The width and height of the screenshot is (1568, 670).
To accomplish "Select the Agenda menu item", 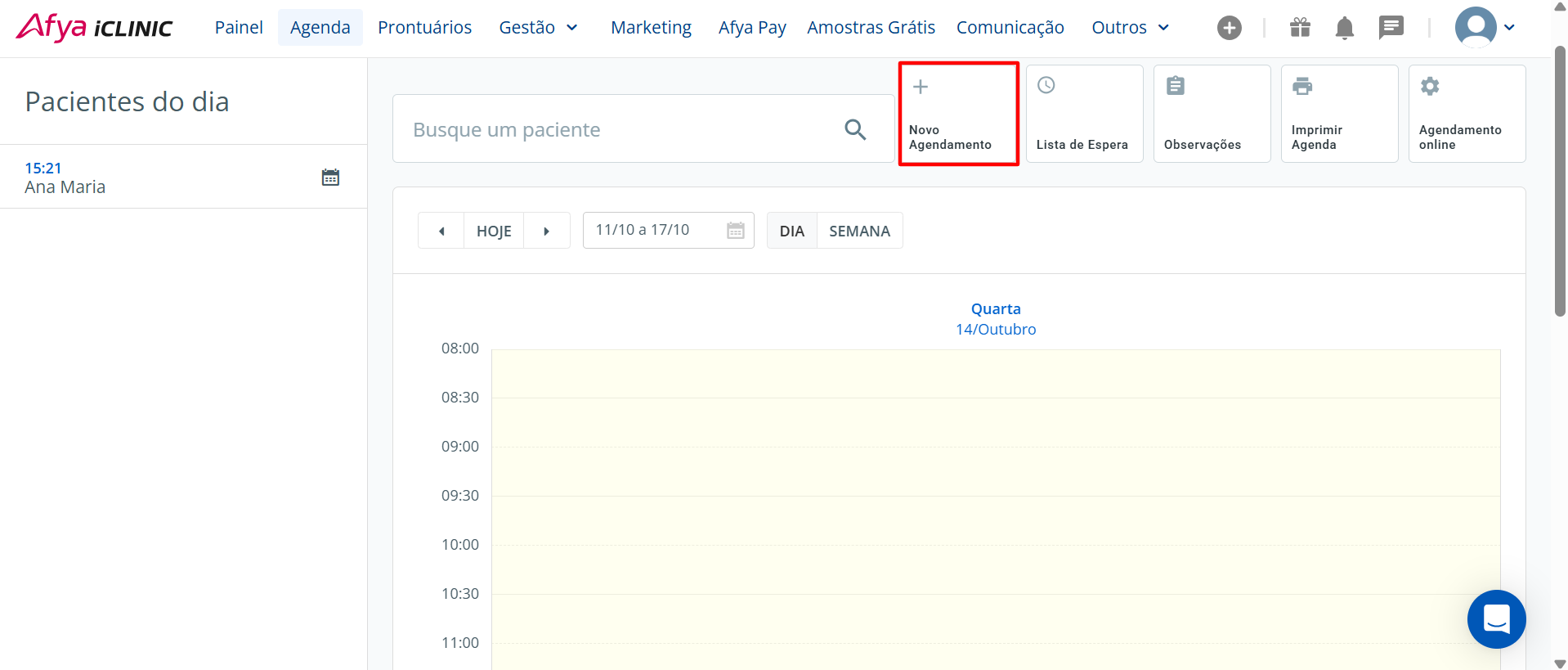I will pyautogui.click(x=320, y=28).
